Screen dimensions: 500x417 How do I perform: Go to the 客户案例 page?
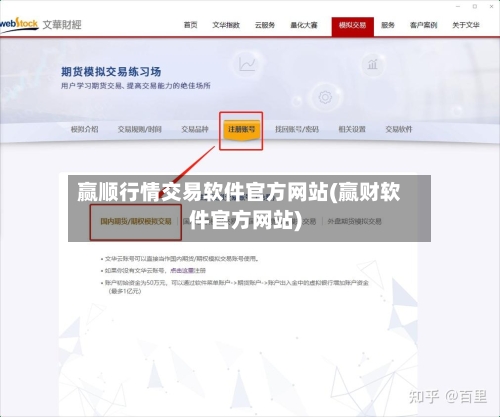coord(423,25)
